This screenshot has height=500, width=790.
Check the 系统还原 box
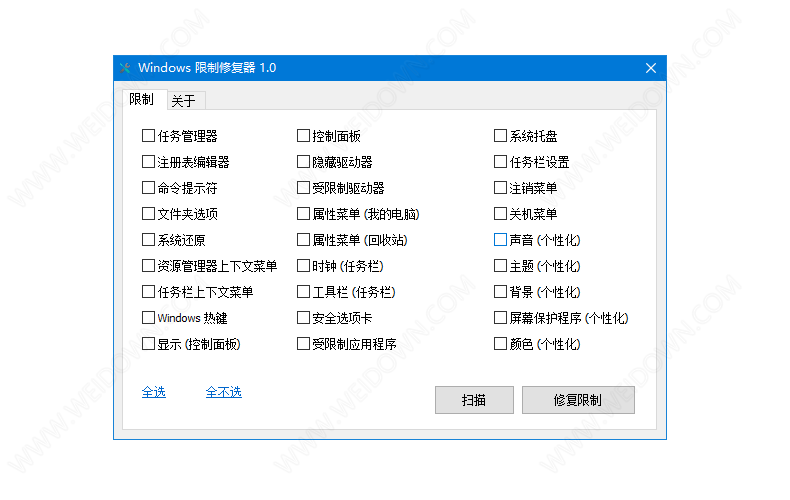pos(148,240)
